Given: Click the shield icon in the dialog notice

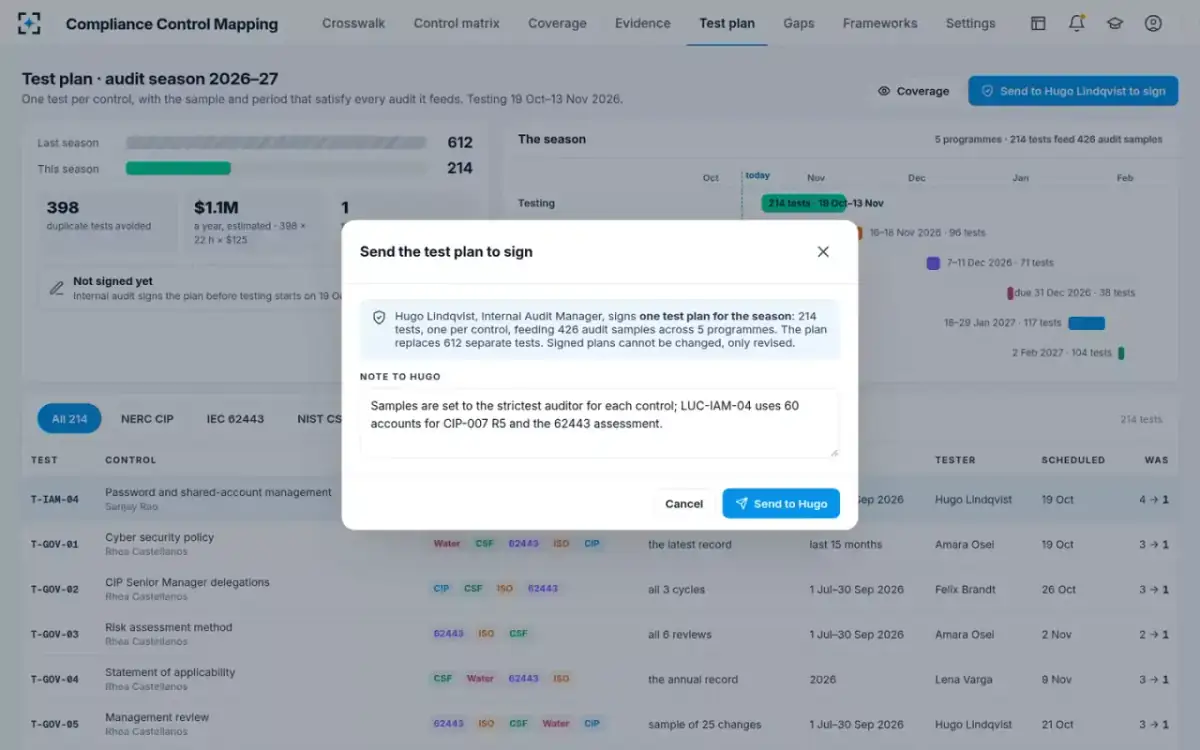Looking at the screenshot, I should [x=379, y=317].
